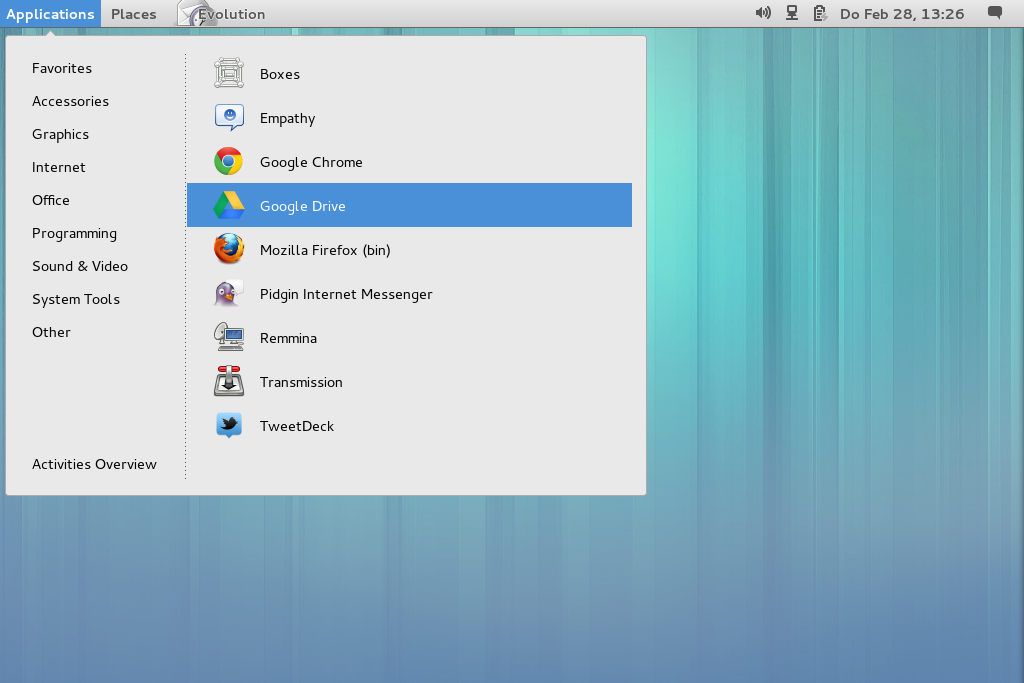Image resolution: width=1024 pixels, height=683 pixels.
Task: Click the Remmina remote desktop icon
Action: click(229, 337)
